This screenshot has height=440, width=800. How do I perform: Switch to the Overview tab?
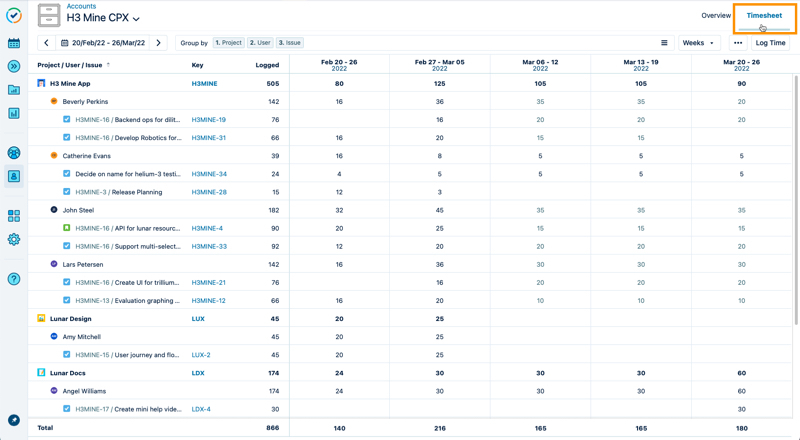(715, 16)
